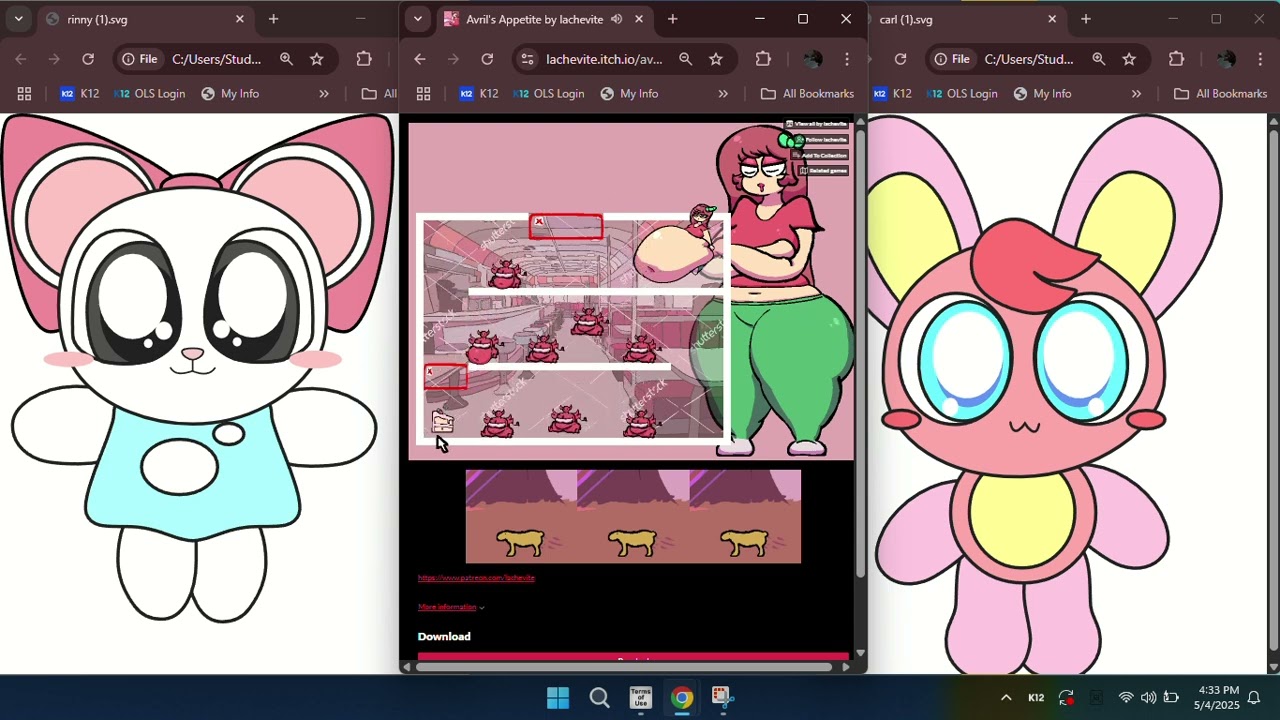Open My Info bookmark in middle window
Image resolution: width=1280 pixels, height=720 pixels.
pyautogui.click(x=629, y=94)
